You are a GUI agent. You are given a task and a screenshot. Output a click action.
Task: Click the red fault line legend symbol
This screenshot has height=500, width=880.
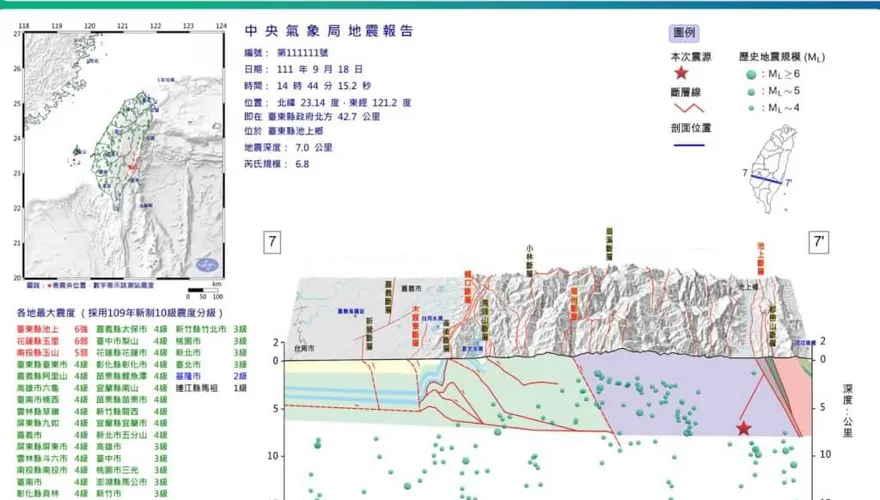(x=689, y=108)
